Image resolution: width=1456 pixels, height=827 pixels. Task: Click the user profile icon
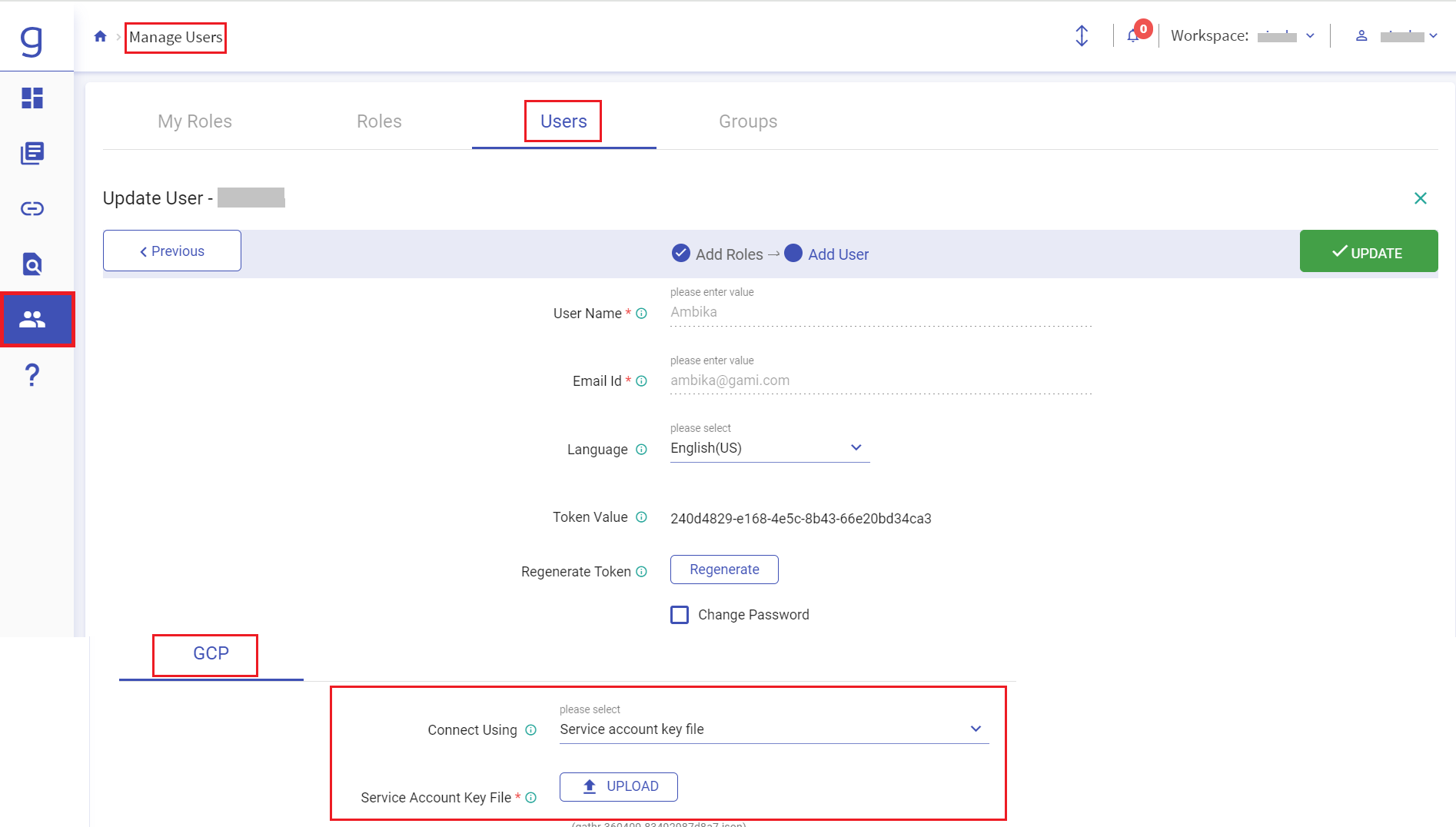(1361, 36)
